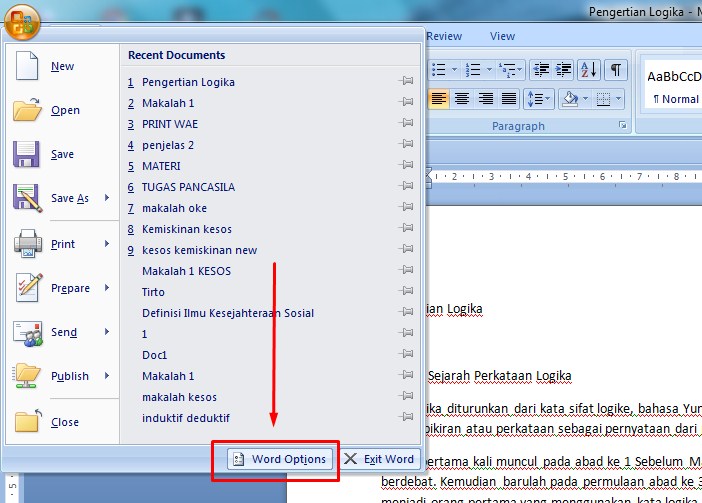This screenshot has height=503, width=702.
Task: Apply bullet list formatting
Action: pyautogui.click(x=439, y=70)
